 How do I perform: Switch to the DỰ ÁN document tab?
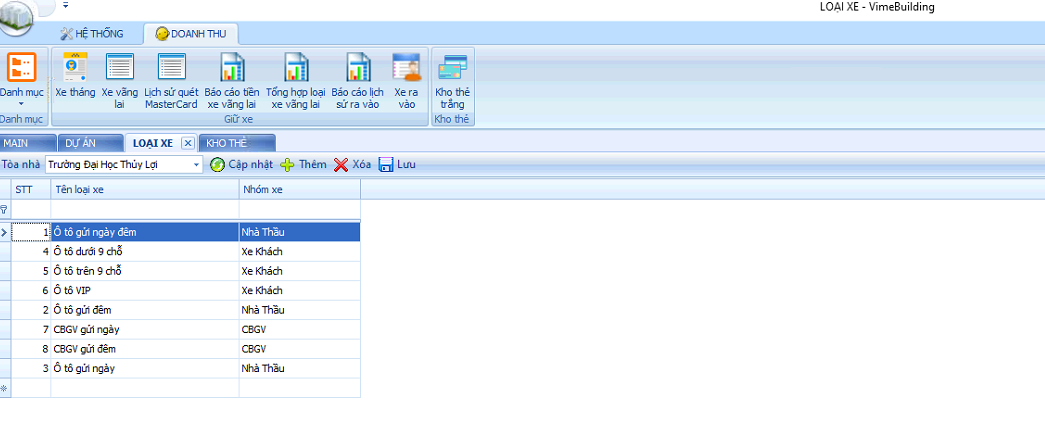click(88, 142)
